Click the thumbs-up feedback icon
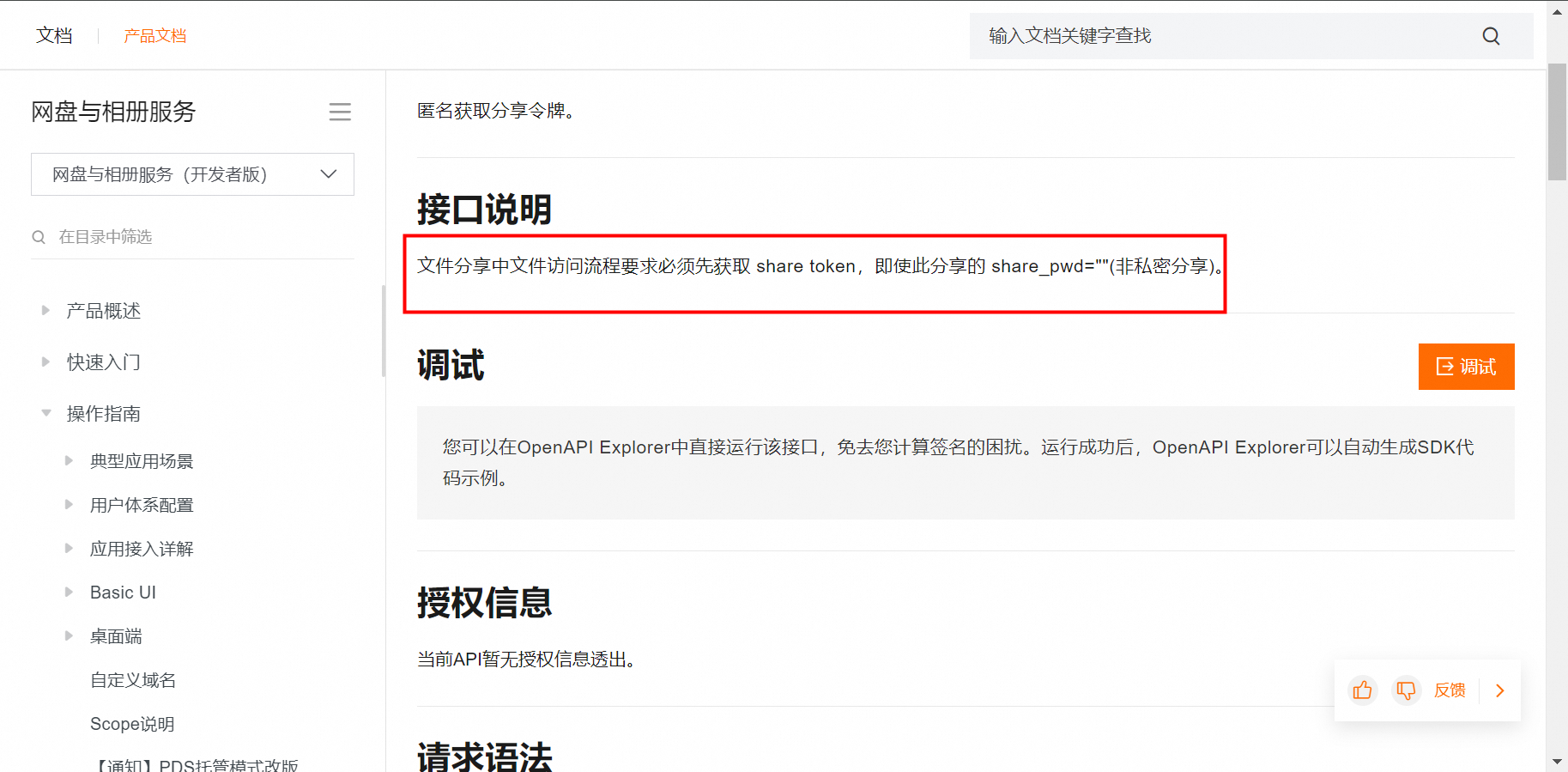The height and width of the screenshot is (772, 1568). [1362, 690]
